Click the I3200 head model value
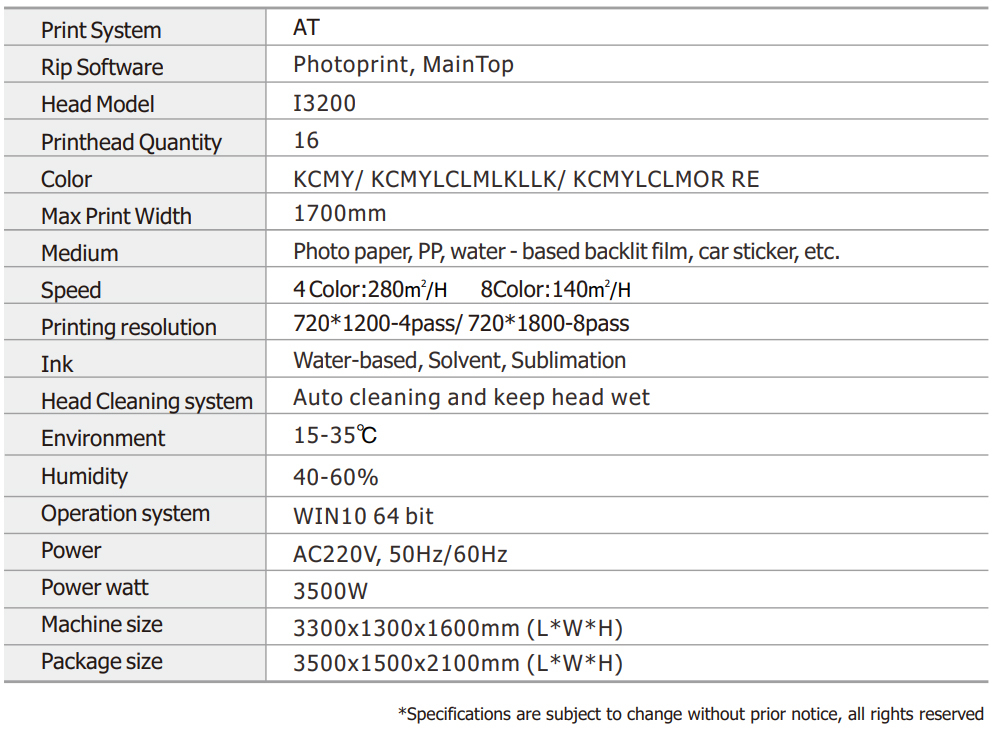The height and width of the screenshot is (731, 1000). pyautogui.click(x=324, y=103)
